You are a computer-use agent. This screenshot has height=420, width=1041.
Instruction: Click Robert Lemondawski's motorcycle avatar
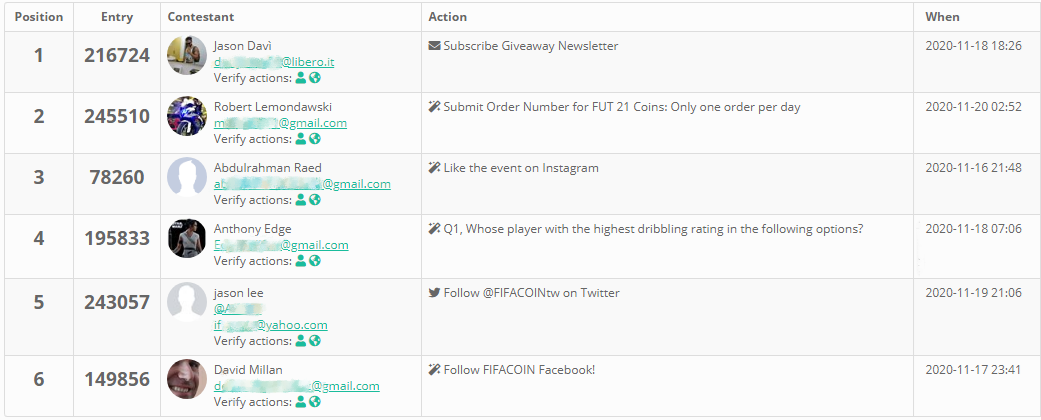pos(186,116)
